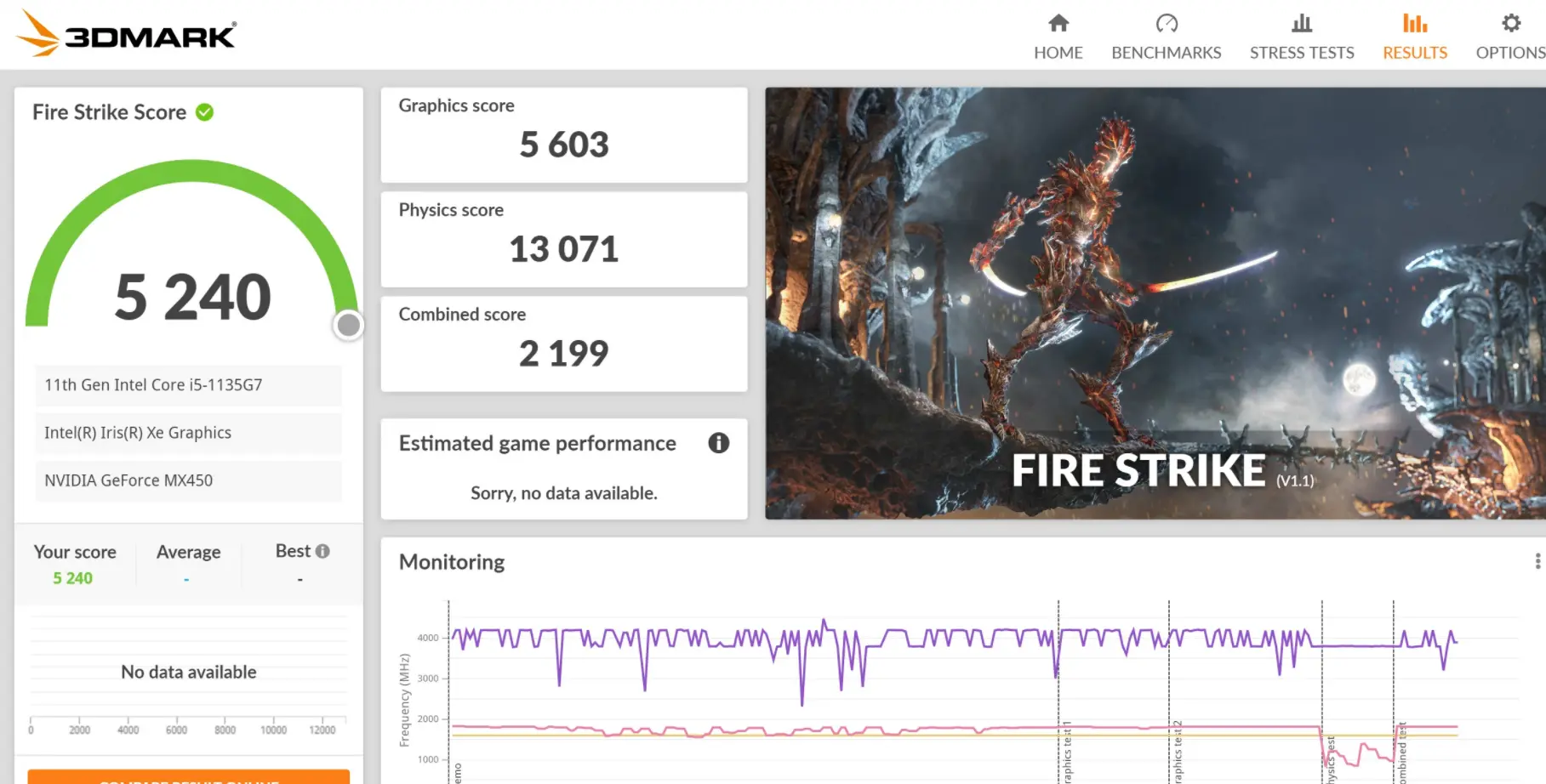Click the Estimated game performance info icon
Viewport: 1546px width, 784px height.
coord(719,443)
